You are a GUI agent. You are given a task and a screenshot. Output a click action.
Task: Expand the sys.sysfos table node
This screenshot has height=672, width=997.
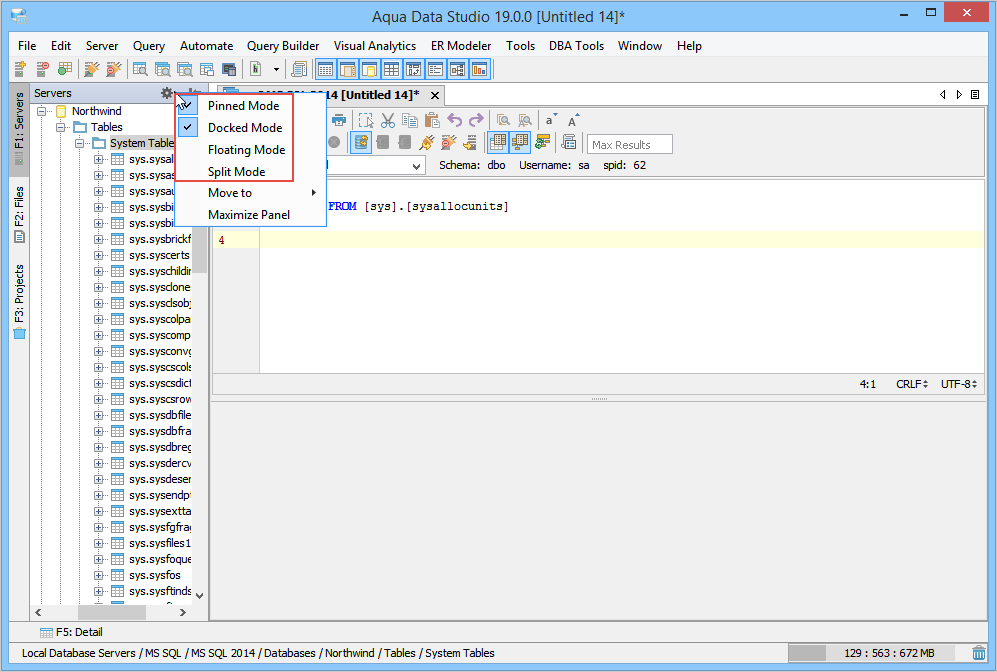click(99, 575)
